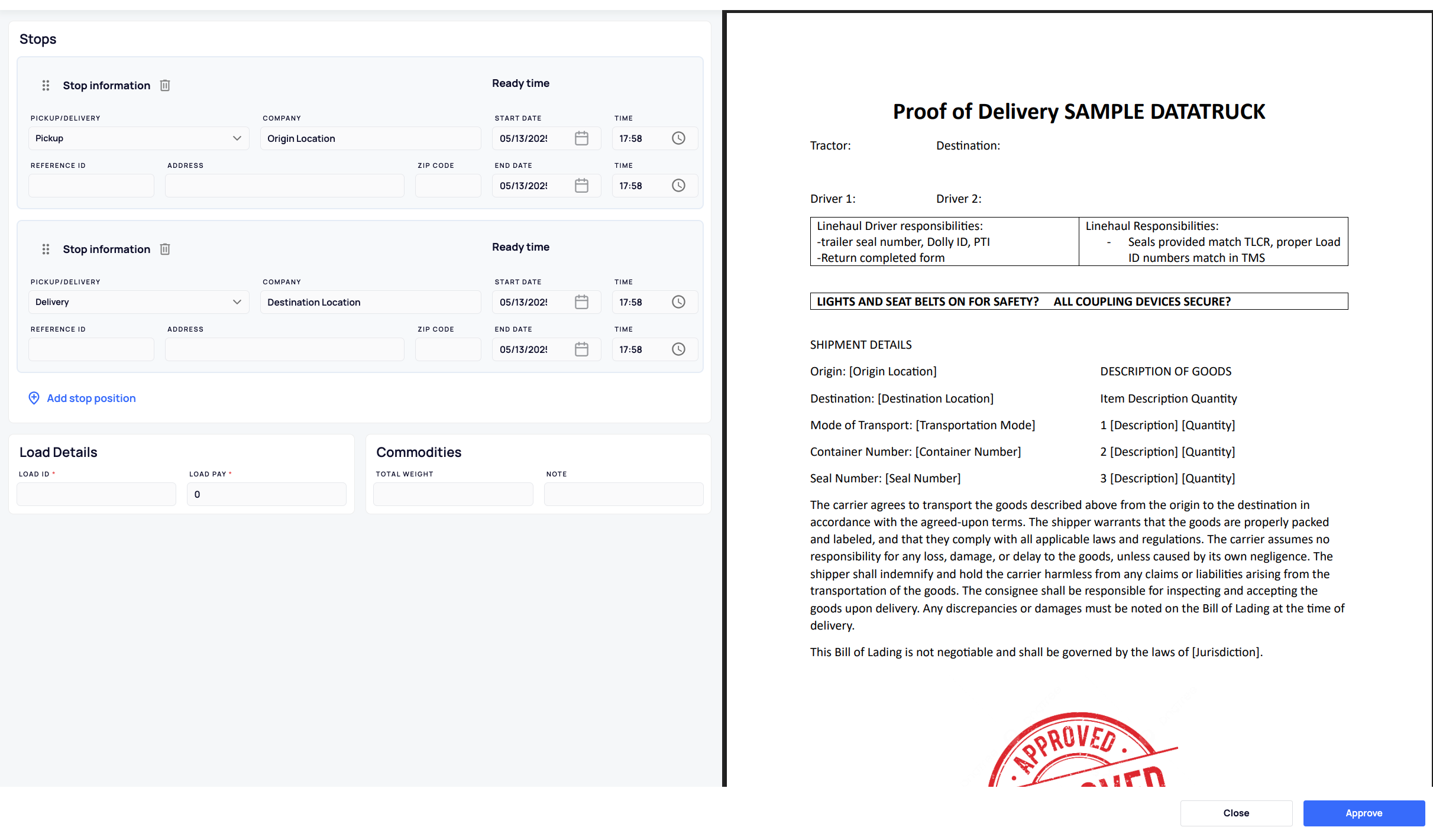Viewport: 1433px width, 840px height.
Task: Open calendar for Pickup end date
Action: (581, 186)
